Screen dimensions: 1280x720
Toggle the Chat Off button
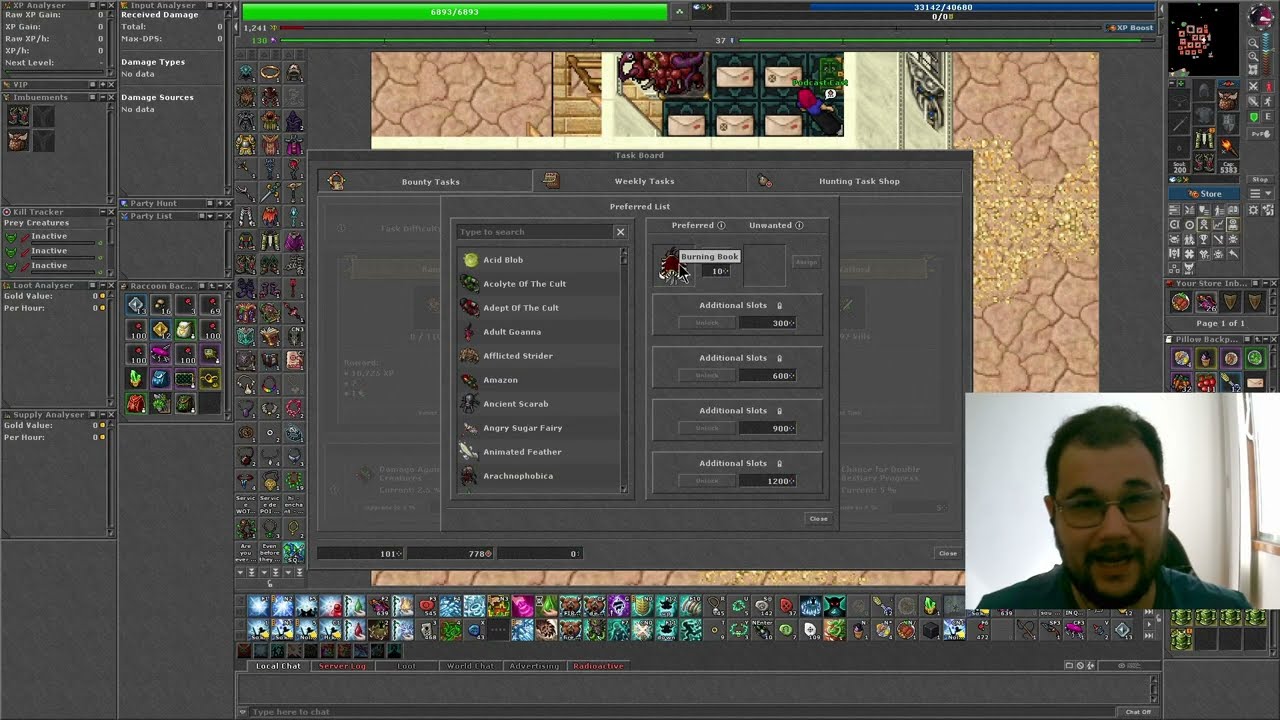[1138, 712]
